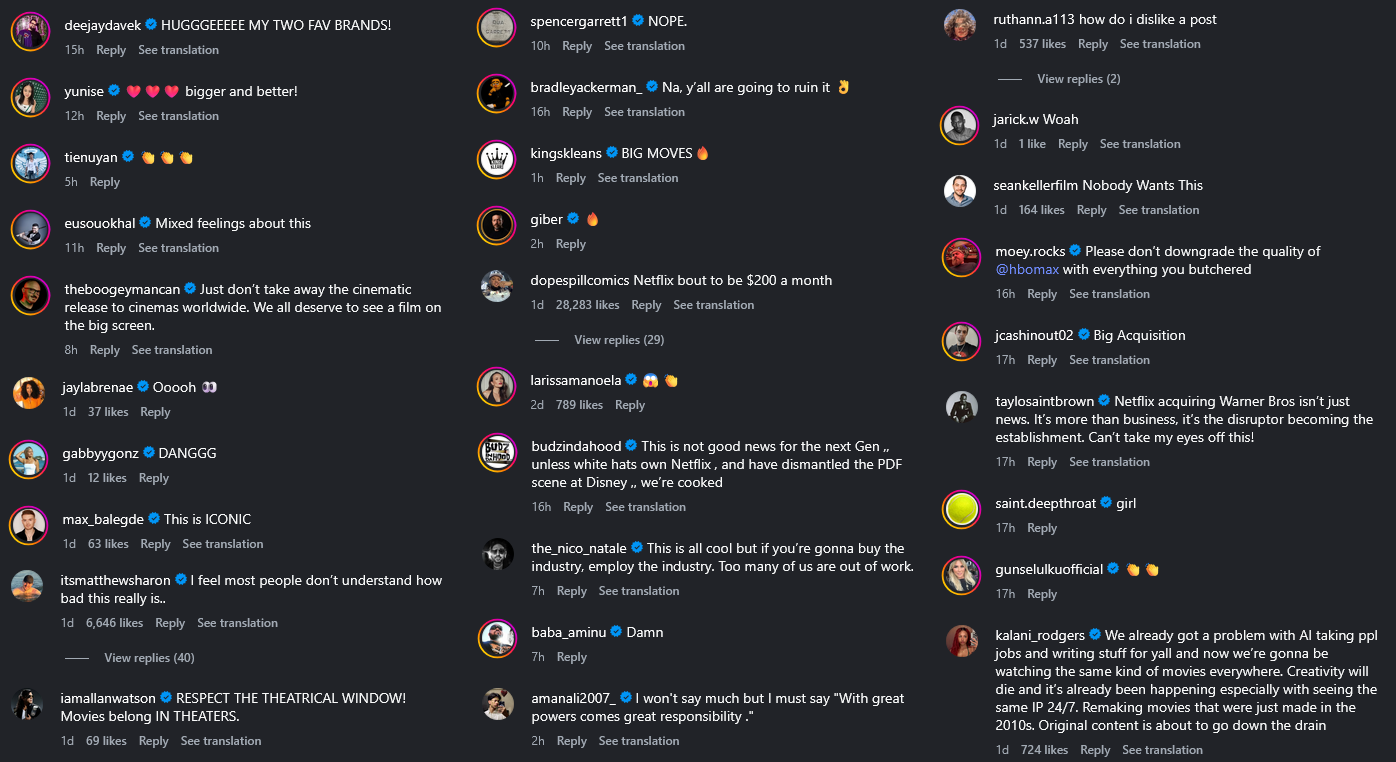This screenshot has width=1396, height=762.
Task: Click kingskleans' crown avatar
Action: pos(497,159)
